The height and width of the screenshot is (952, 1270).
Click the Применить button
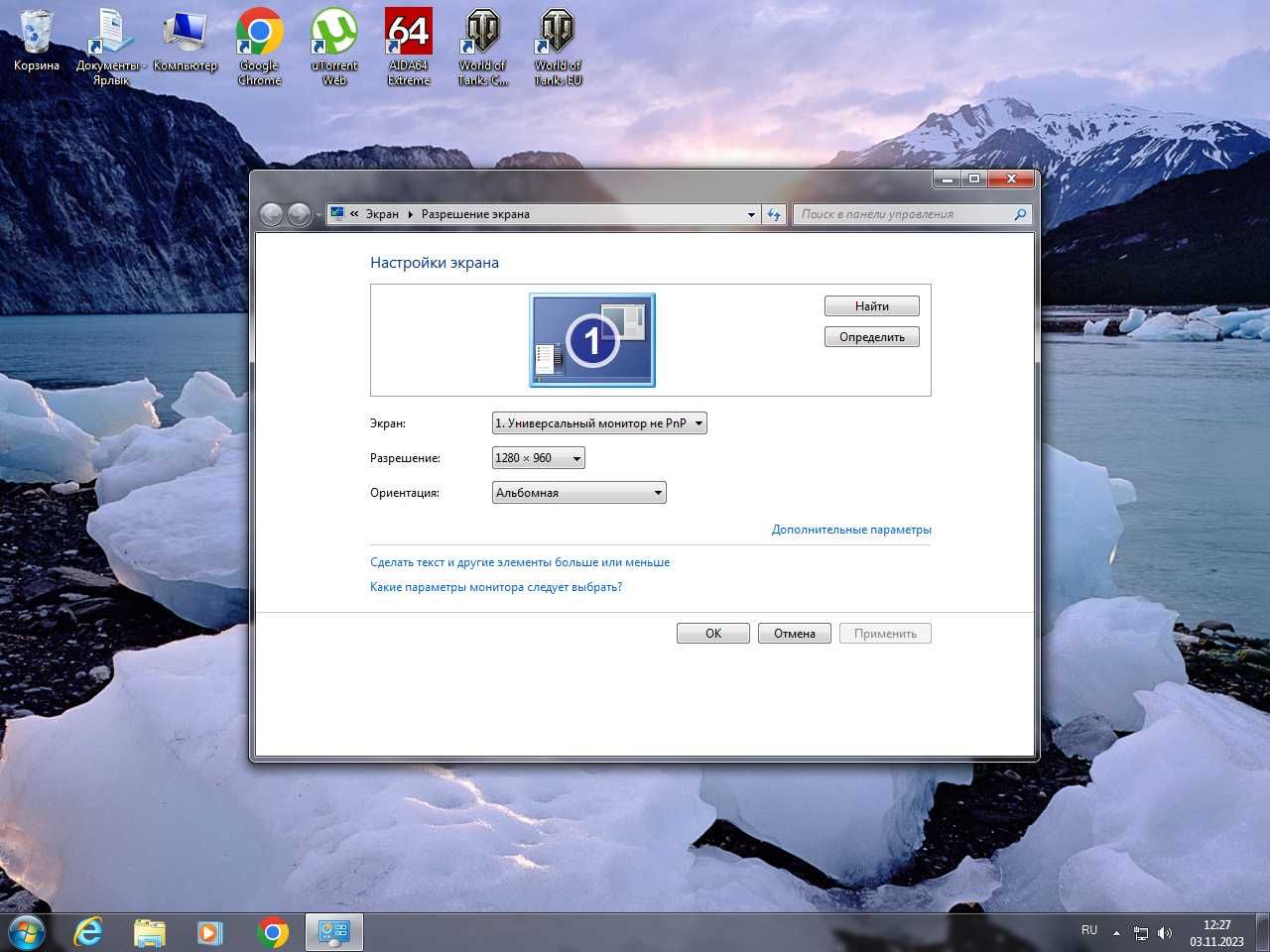(885, 634)
